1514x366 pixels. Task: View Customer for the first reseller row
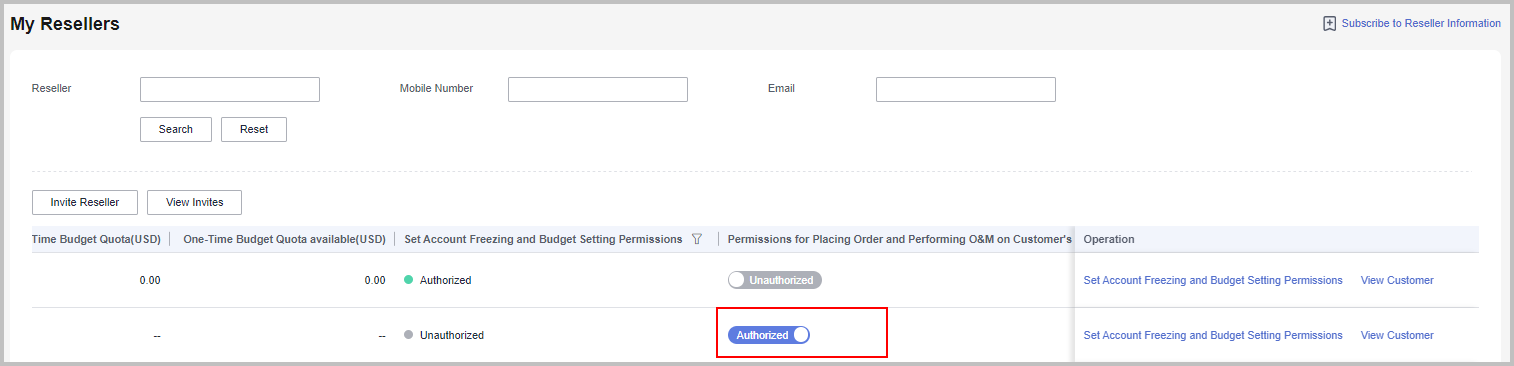[x=1397, y=280]
